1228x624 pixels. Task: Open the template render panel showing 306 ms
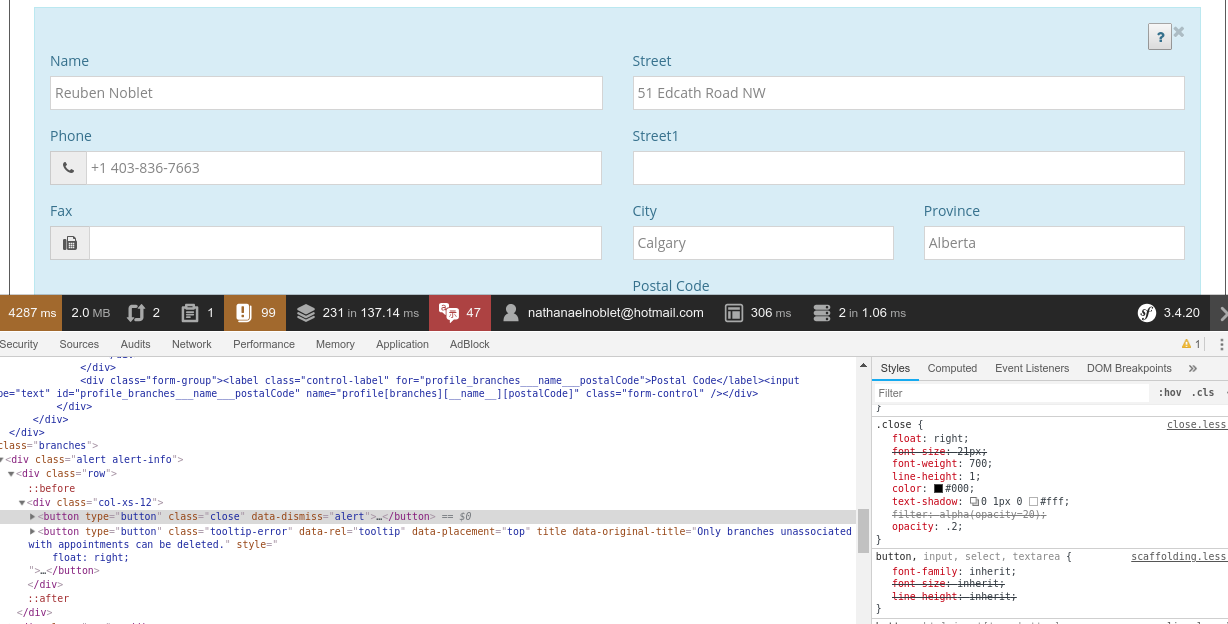[x=757, y=313]
